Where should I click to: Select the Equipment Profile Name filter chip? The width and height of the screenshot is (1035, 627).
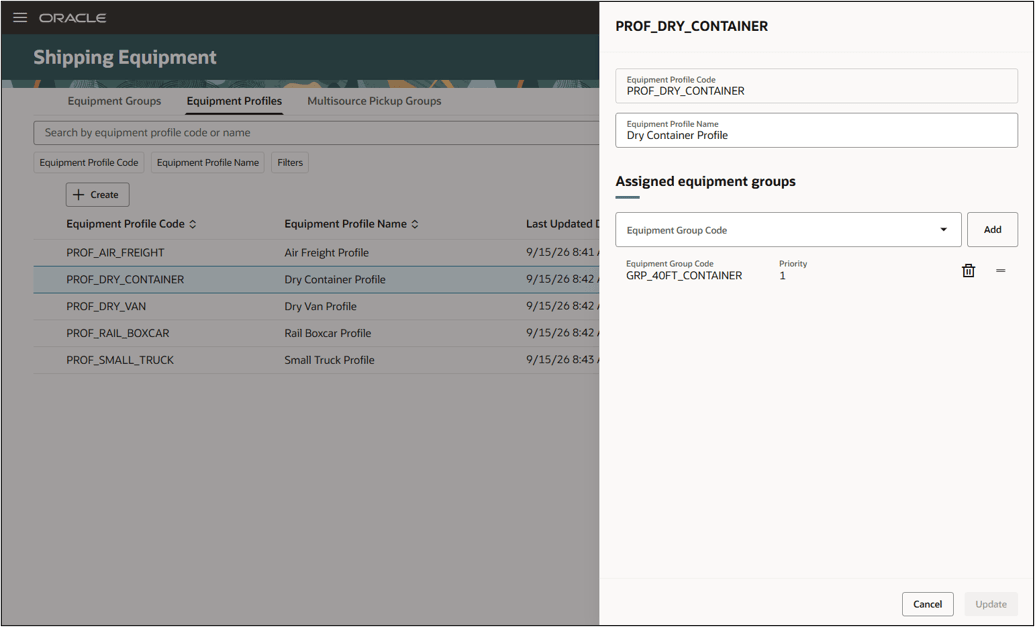click(x=207, y=162)
